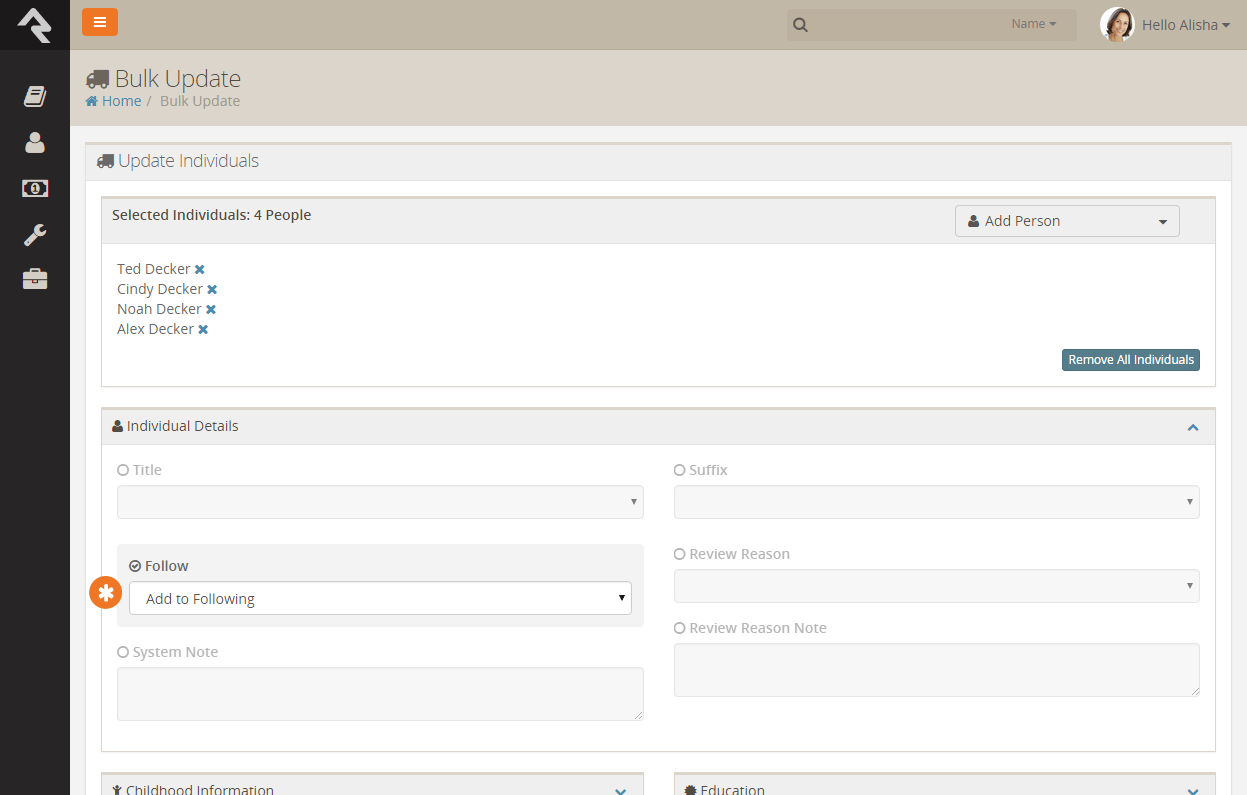This screenshot has height=795, width=1247.
Task: Open the briefcase icon in the sidebar
Action: pos(35,279)
